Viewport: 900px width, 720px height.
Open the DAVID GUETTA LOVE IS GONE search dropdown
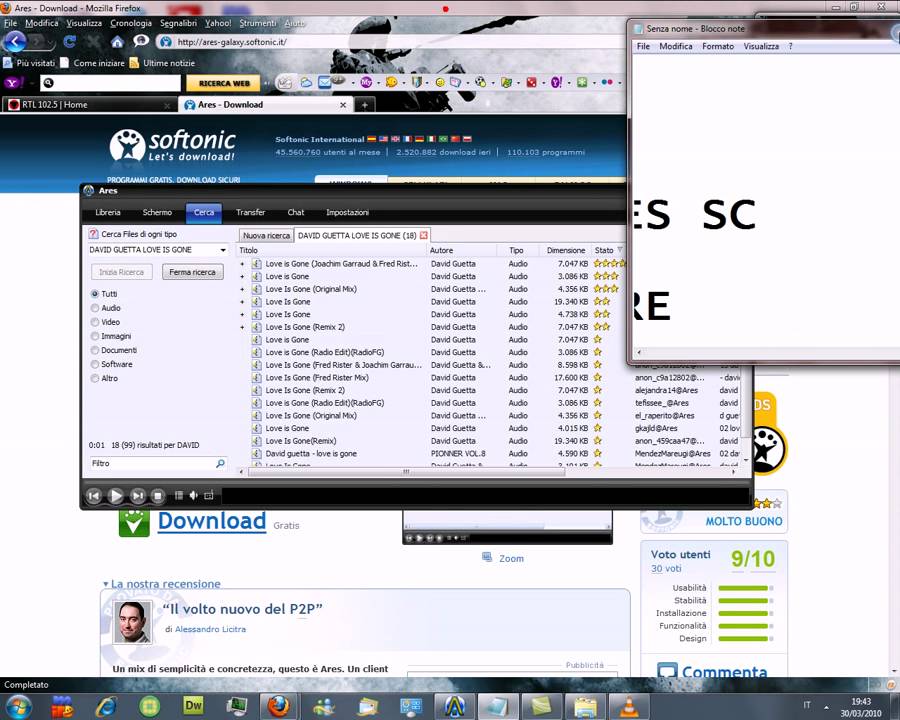tap(223, 250)
